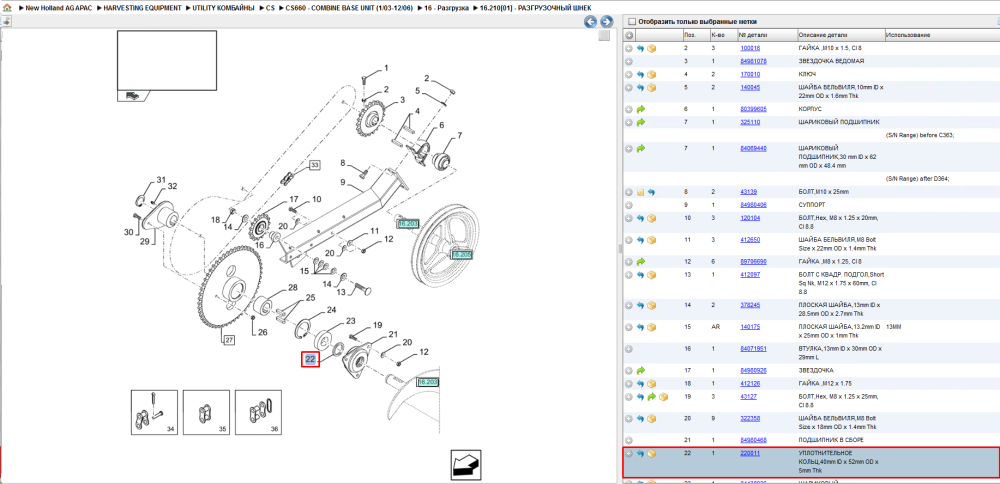Toggle the select circle for СУППОРТ row
Image resolution: width=1000 pixels, height=484 pixels.
(629, 205)
